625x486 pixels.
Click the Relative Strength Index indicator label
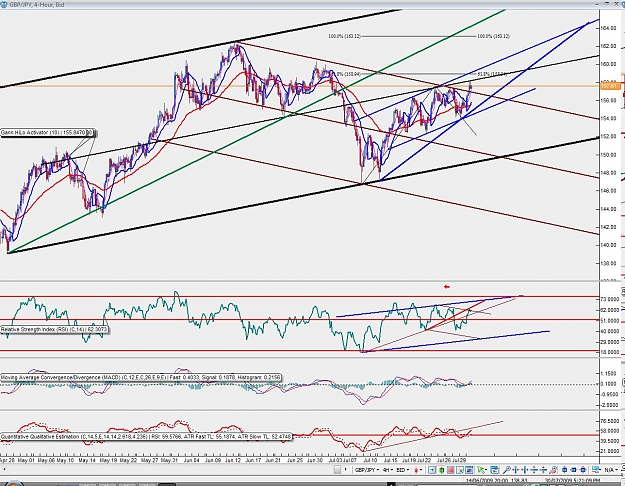[55, 330]
